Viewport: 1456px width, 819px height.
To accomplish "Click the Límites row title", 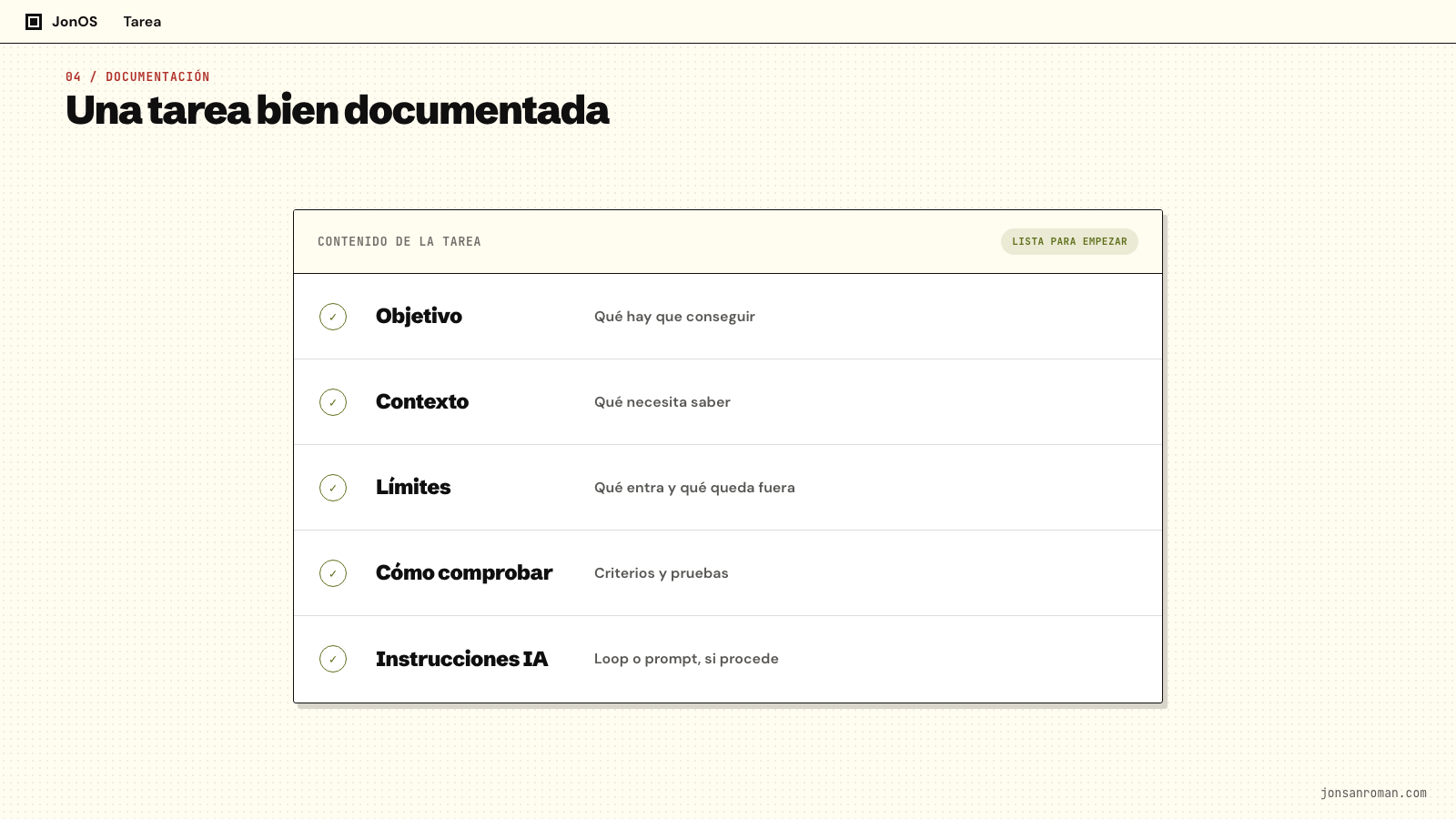I will coord(413,487).
